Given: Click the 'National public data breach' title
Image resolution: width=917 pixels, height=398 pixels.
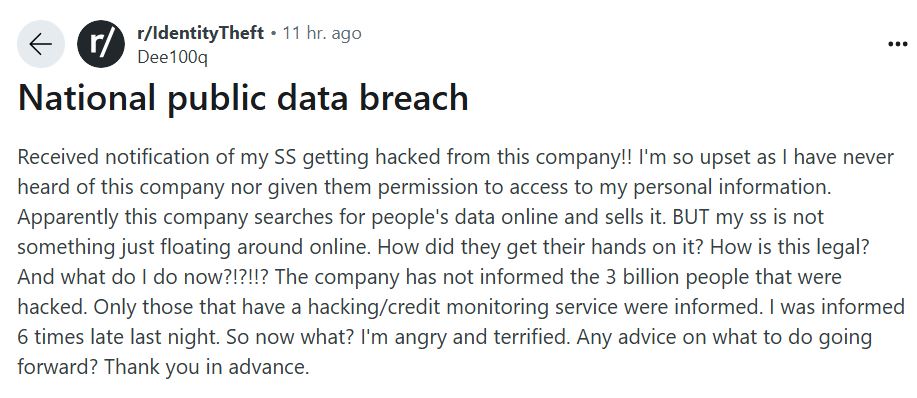Looking at the screenshot, I should click(243, 98).
